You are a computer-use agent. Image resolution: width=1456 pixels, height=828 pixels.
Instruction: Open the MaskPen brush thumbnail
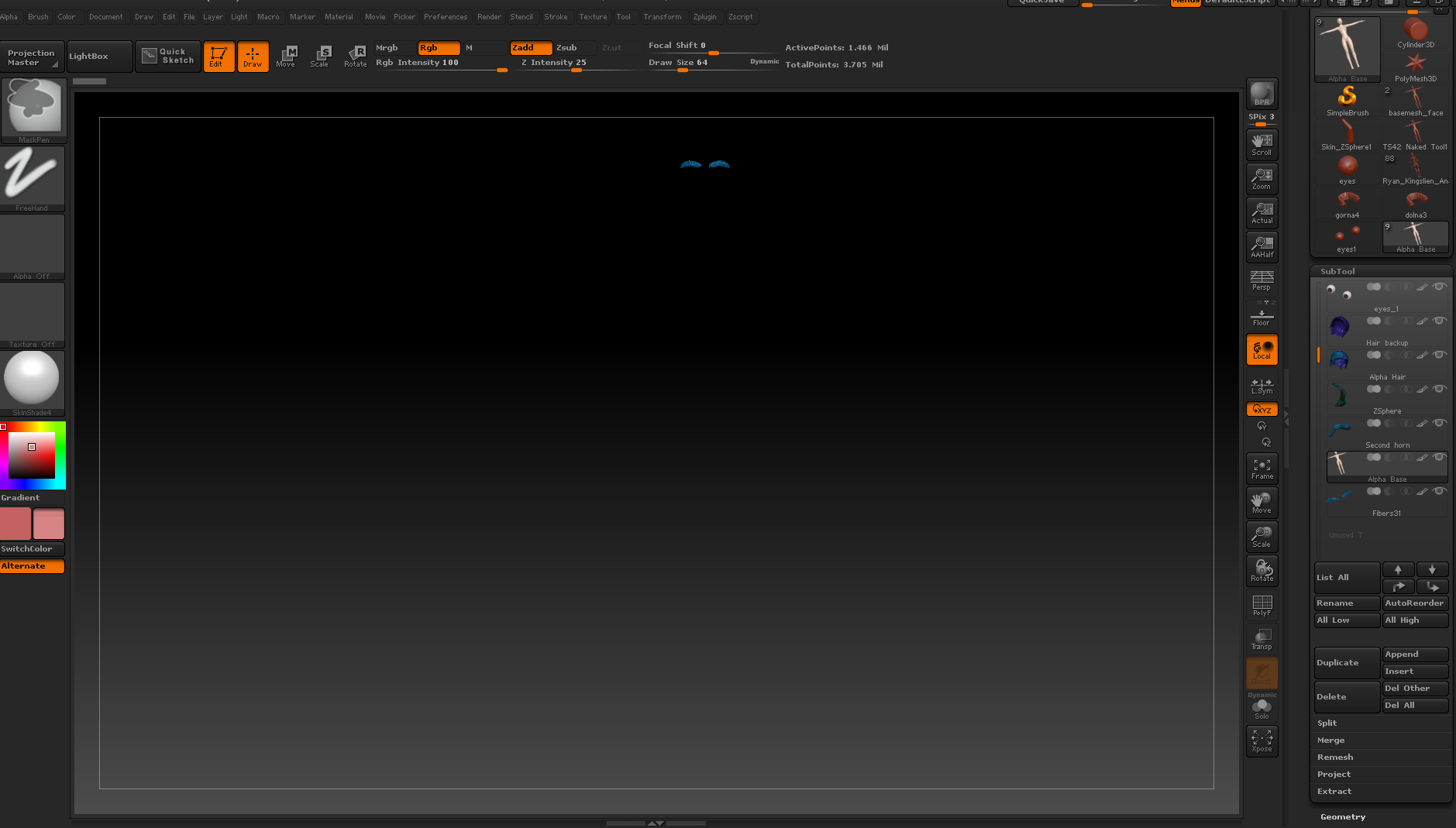tap(33, 111)
